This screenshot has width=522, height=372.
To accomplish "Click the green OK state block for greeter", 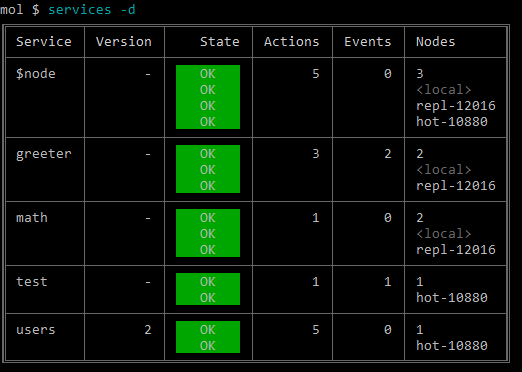I will (208, 169).
